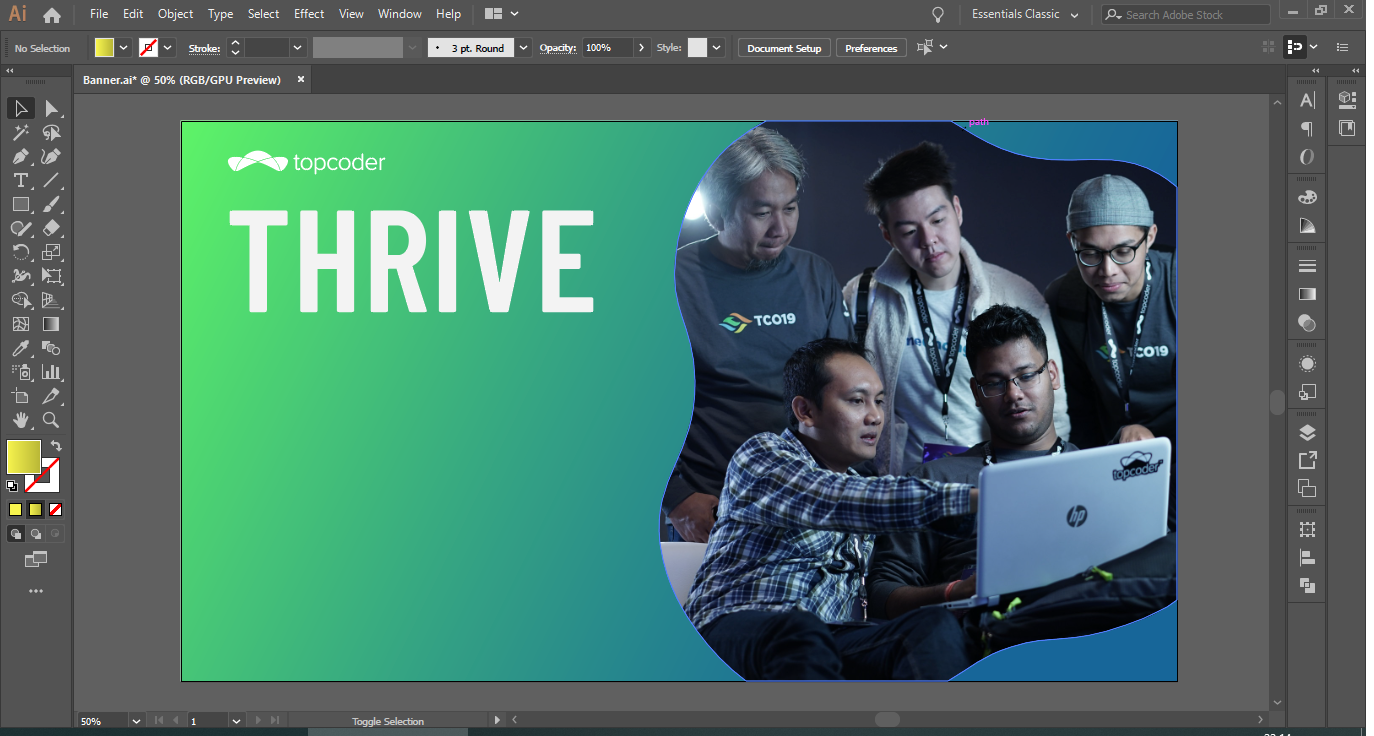
Task: Open the Effect menu
Action: (x=309, y=14)
